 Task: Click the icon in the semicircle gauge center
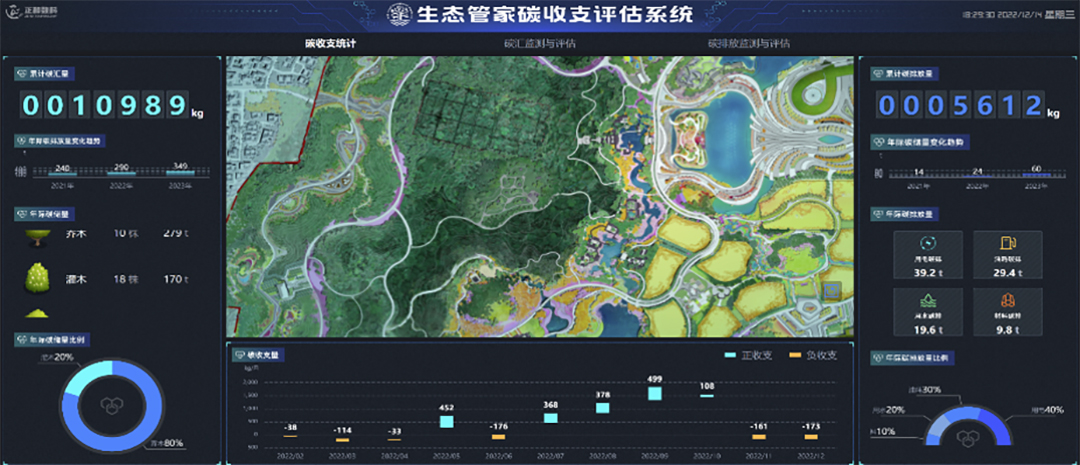pyautogui.click(x=965, y=437)
